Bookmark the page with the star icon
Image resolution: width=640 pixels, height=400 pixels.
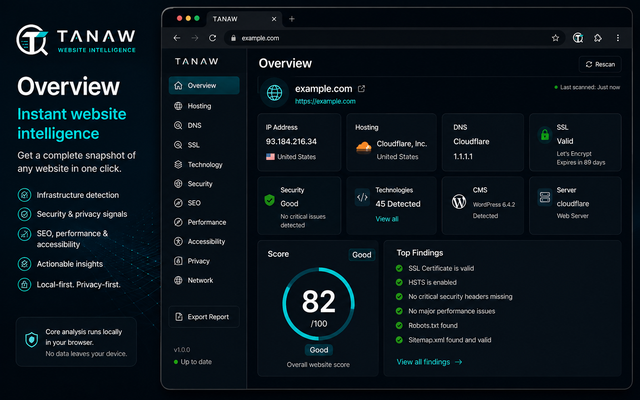tap(555, 38)
